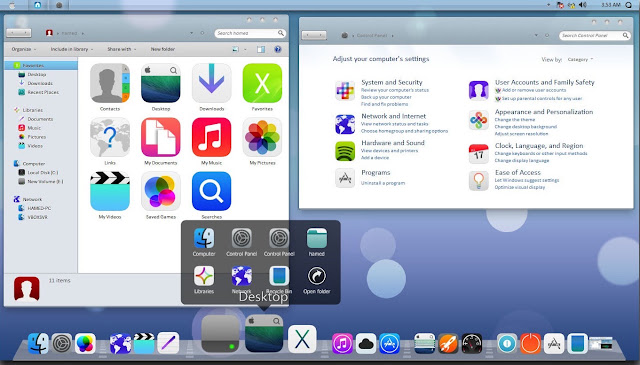
Task: Select Music under Libraries
Action: 34,128
